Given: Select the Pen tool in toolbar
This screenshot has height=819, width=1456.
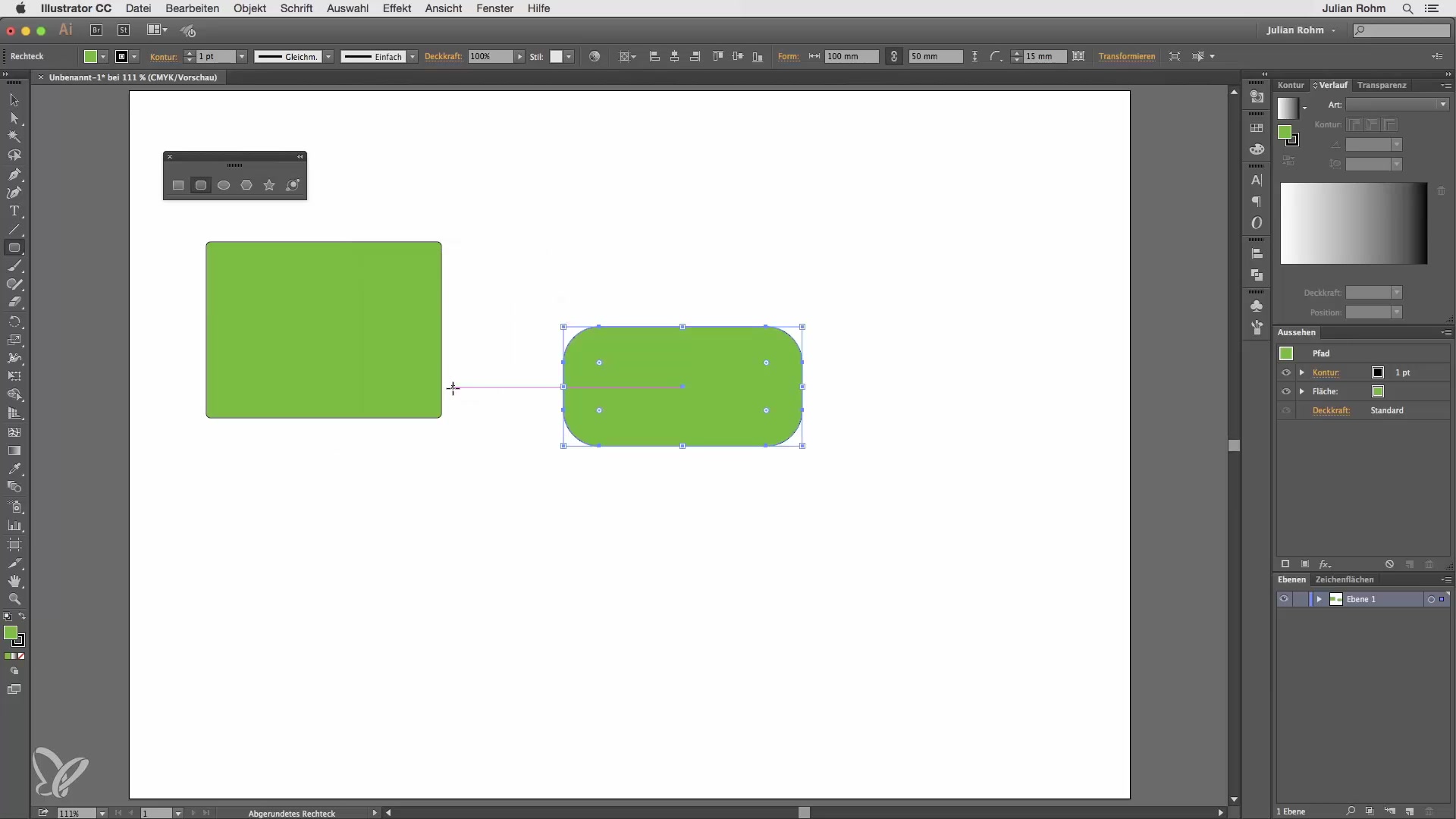Looking at the screenshot, I should point(14,174).
